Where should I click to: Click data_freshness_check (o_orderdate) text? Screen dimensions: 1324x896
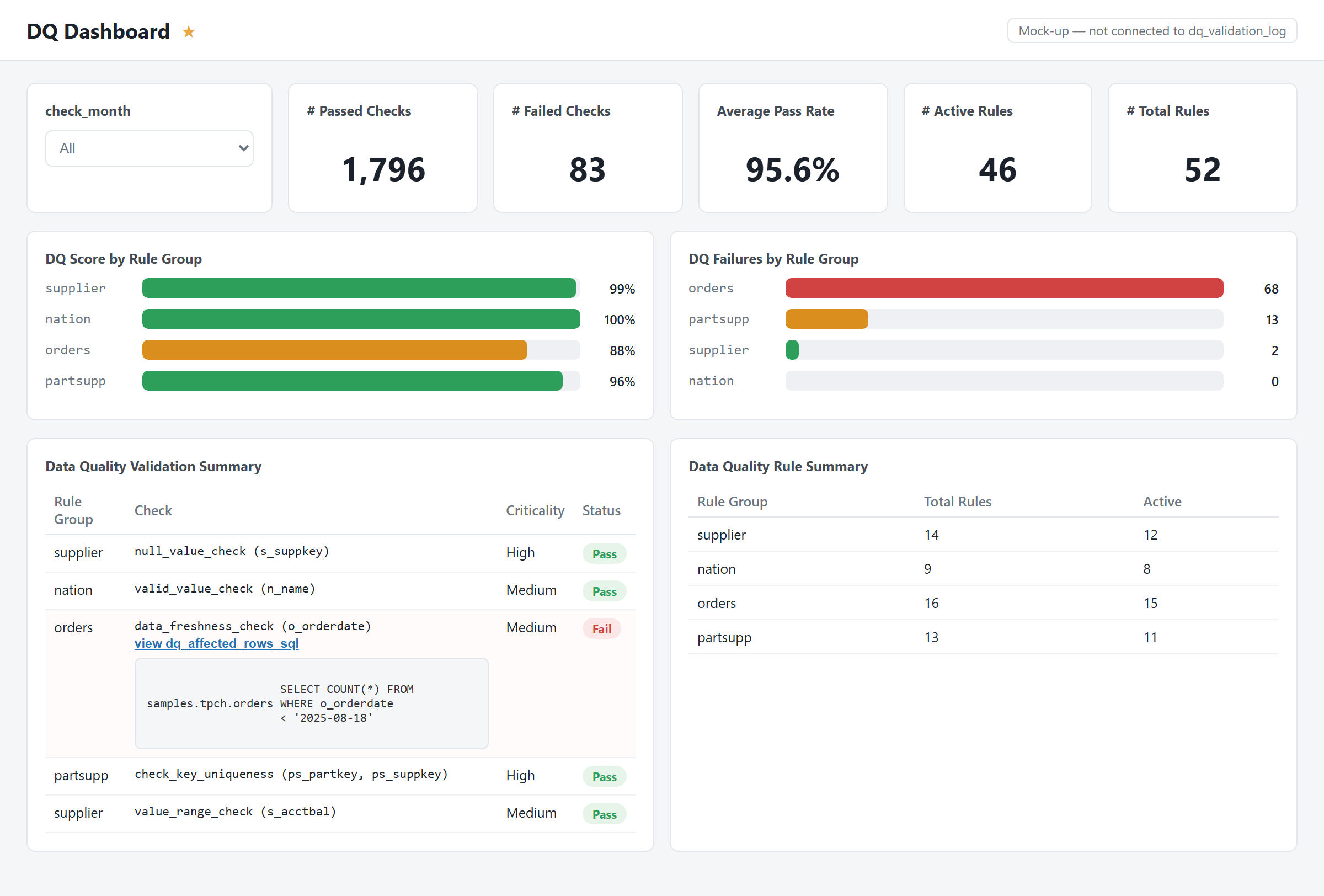(253, 626)
